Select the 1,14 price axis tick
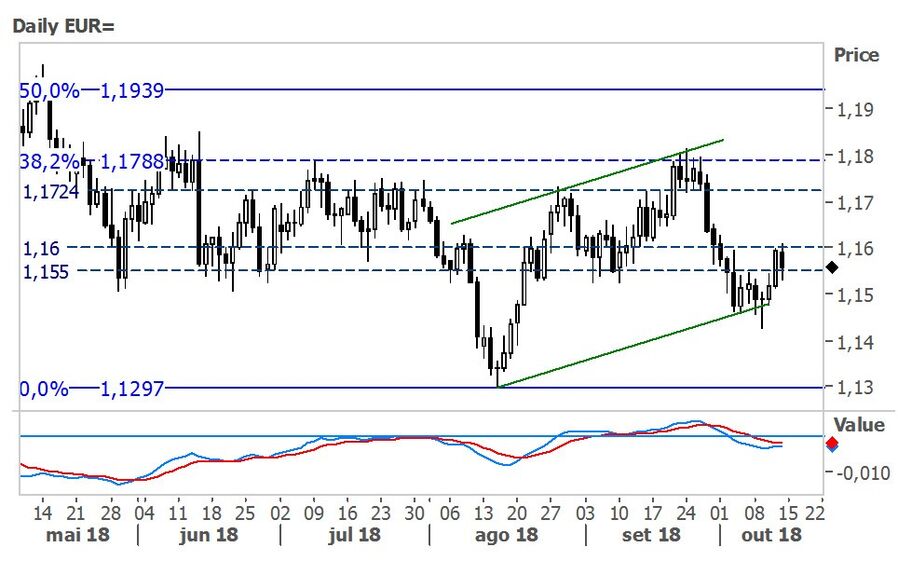Image resolution: width=898 pixels, height=561 pixels. click(x=856, y=342)
